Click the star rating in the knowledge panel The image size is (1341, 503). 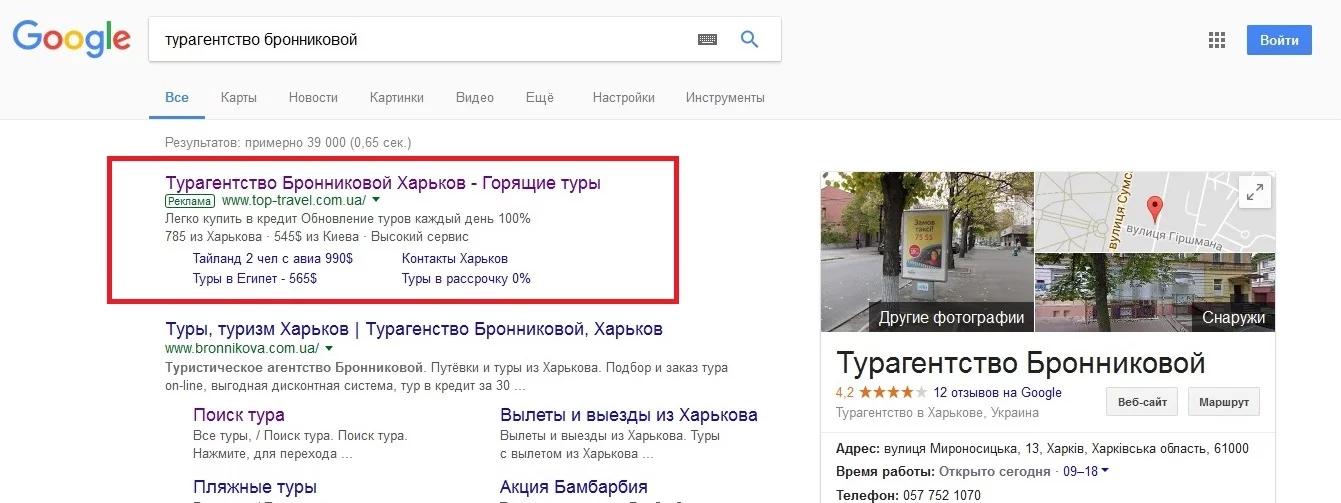[x=893, y=393]
